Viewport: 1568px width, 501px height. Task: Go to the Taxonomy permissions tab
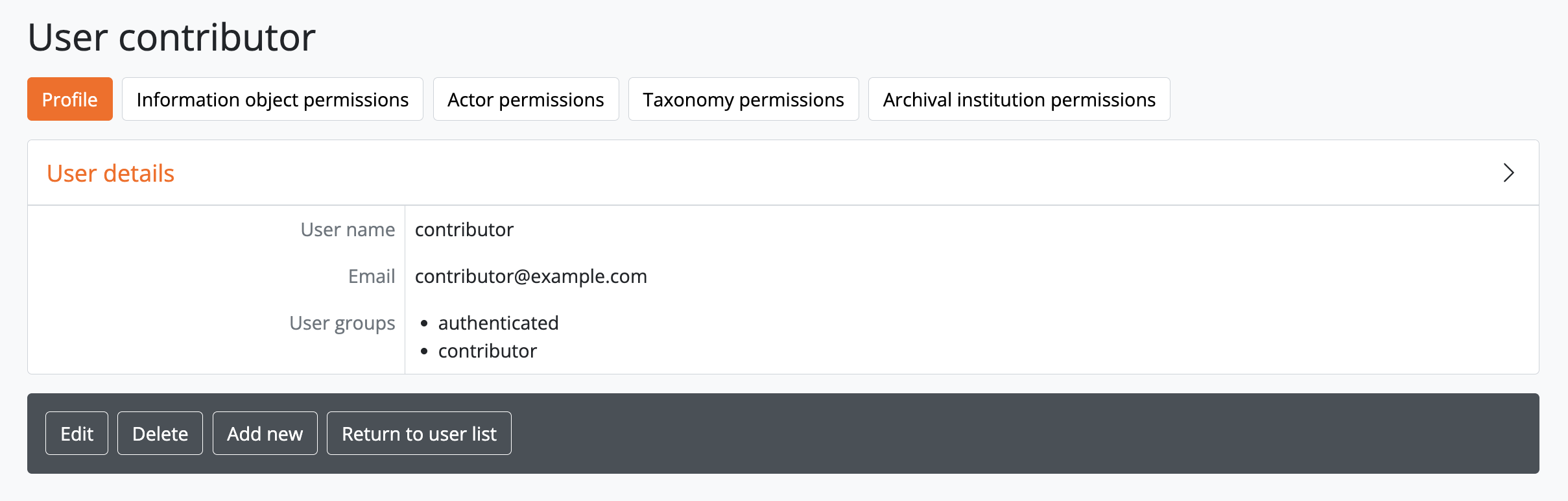coord(743,99)
